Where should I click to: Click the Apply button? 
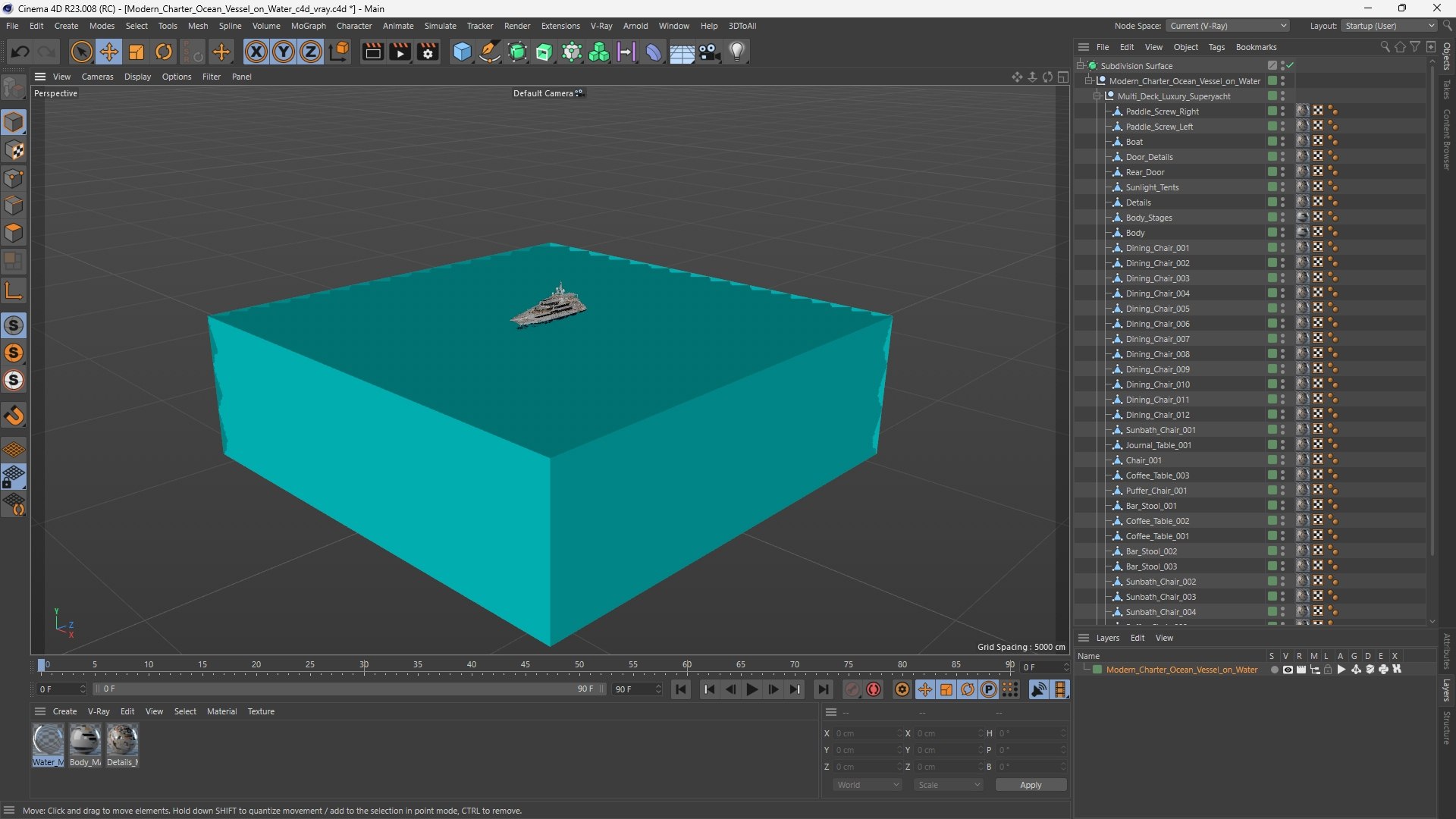(x=1030, y=785)
